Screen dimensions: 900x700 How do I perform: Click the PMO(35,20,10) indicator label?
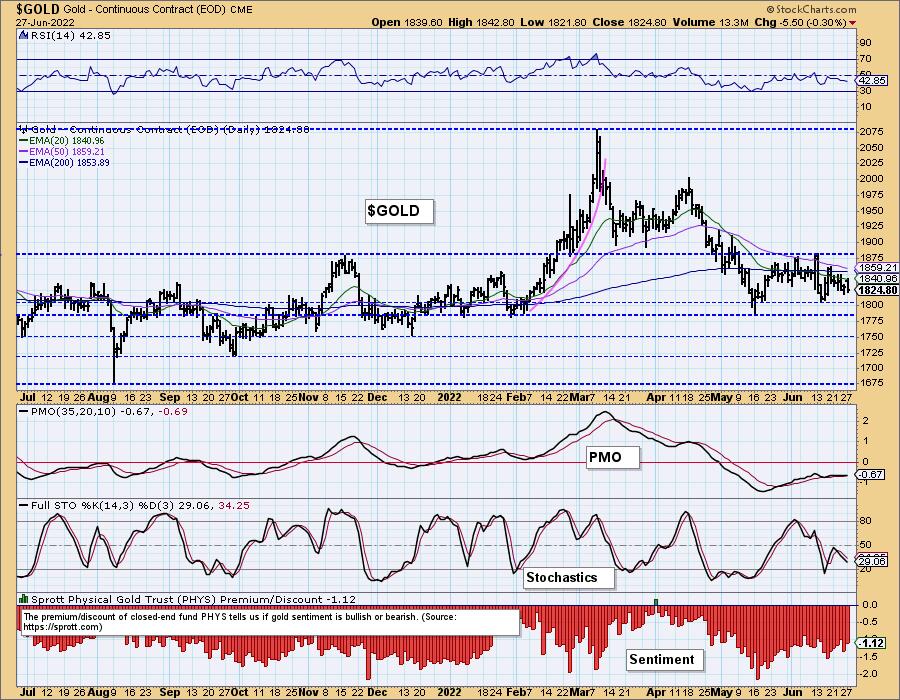pos(103,412)
